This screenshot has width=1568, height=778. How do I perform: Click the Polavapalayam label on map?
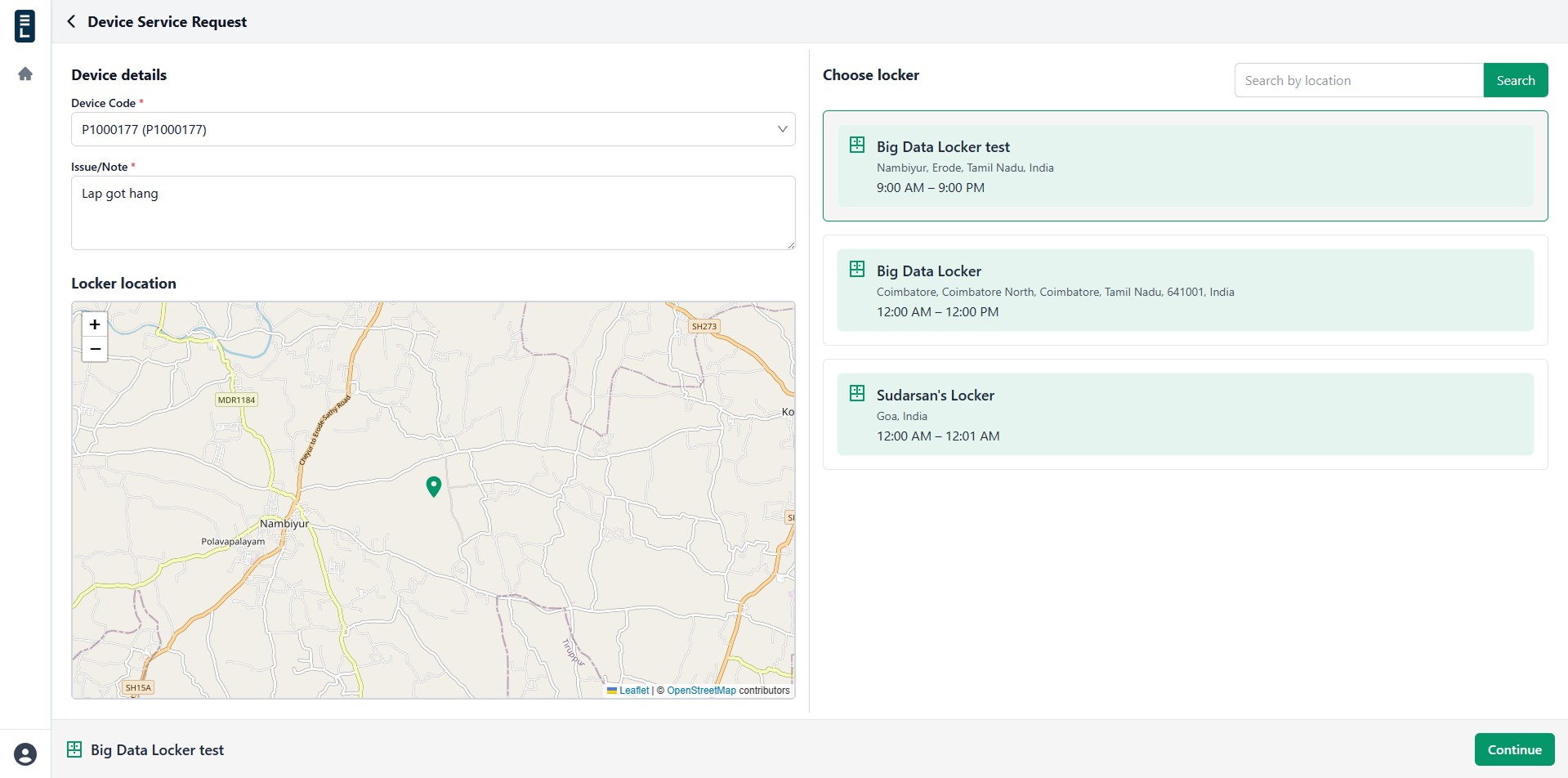[233, 542]
